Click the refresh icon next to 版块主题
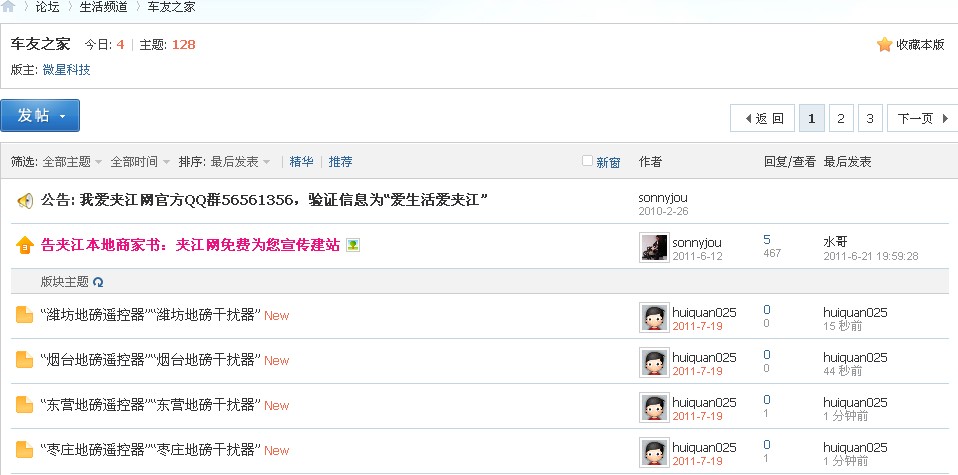 pyautogui.click(x=98, y=282)
